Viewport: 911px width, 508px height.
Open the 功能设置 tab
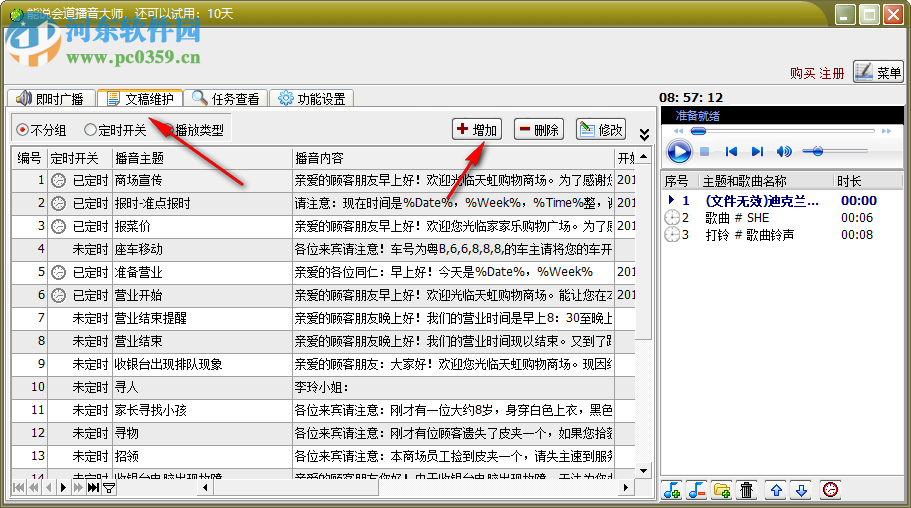[311, 99]
